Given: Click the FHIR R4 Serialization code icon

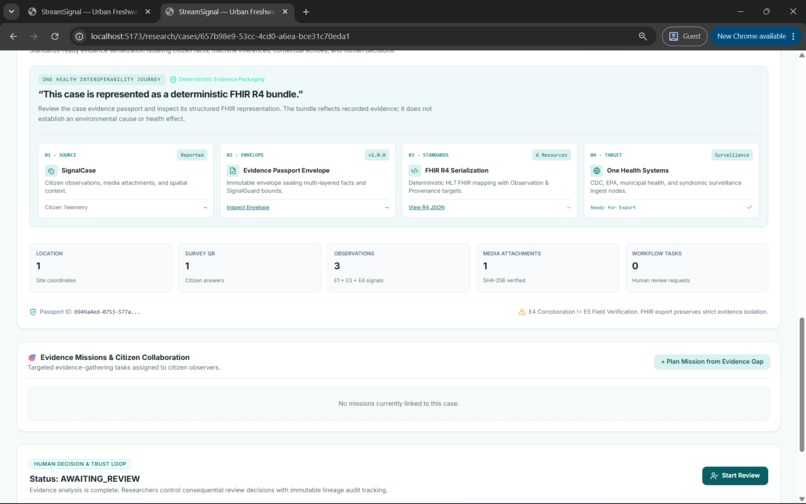Looking at the screenshot, I should click(415, 171).
